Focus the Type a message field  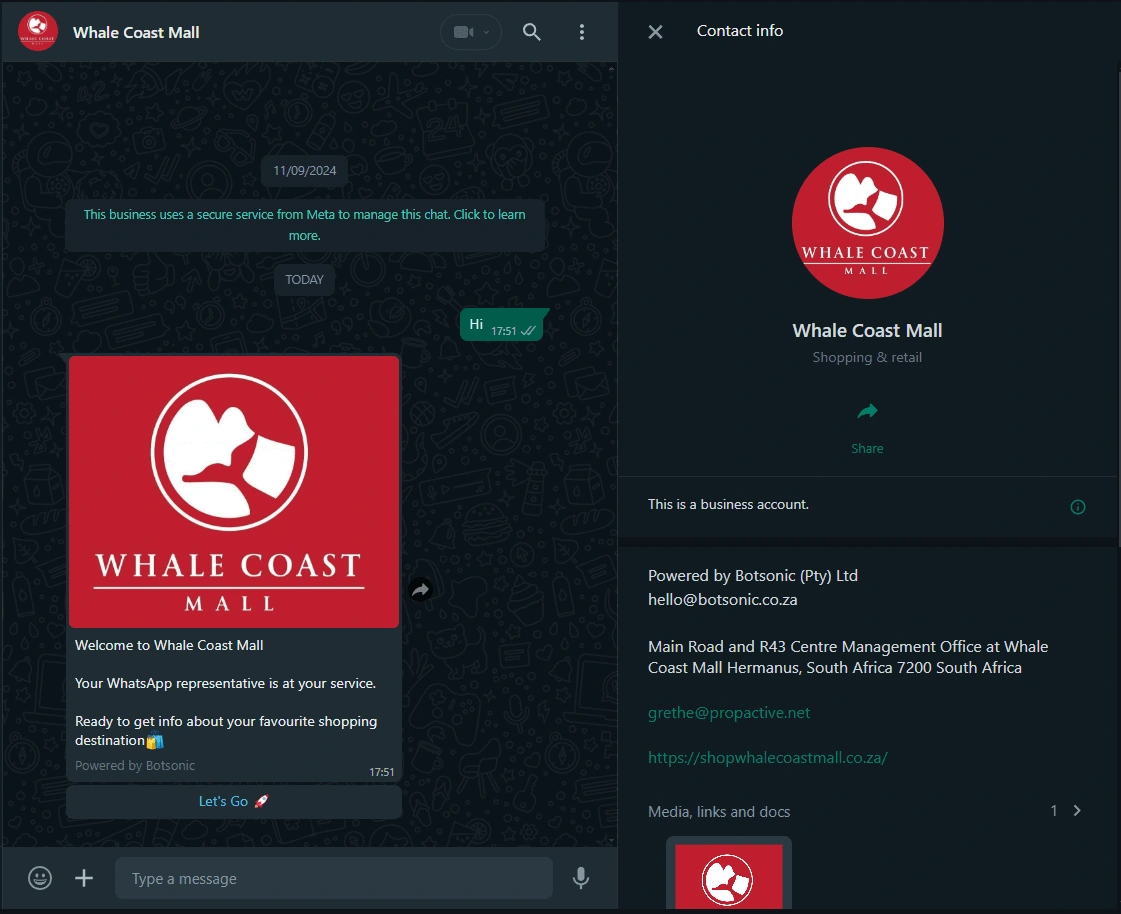334,878
